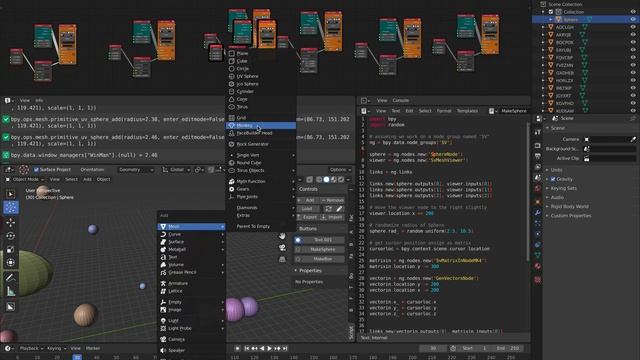Click the MakeBox button in Buttons panel
Image resolution: width=640 pixels, height=360 pixels.
click(322, 259)
